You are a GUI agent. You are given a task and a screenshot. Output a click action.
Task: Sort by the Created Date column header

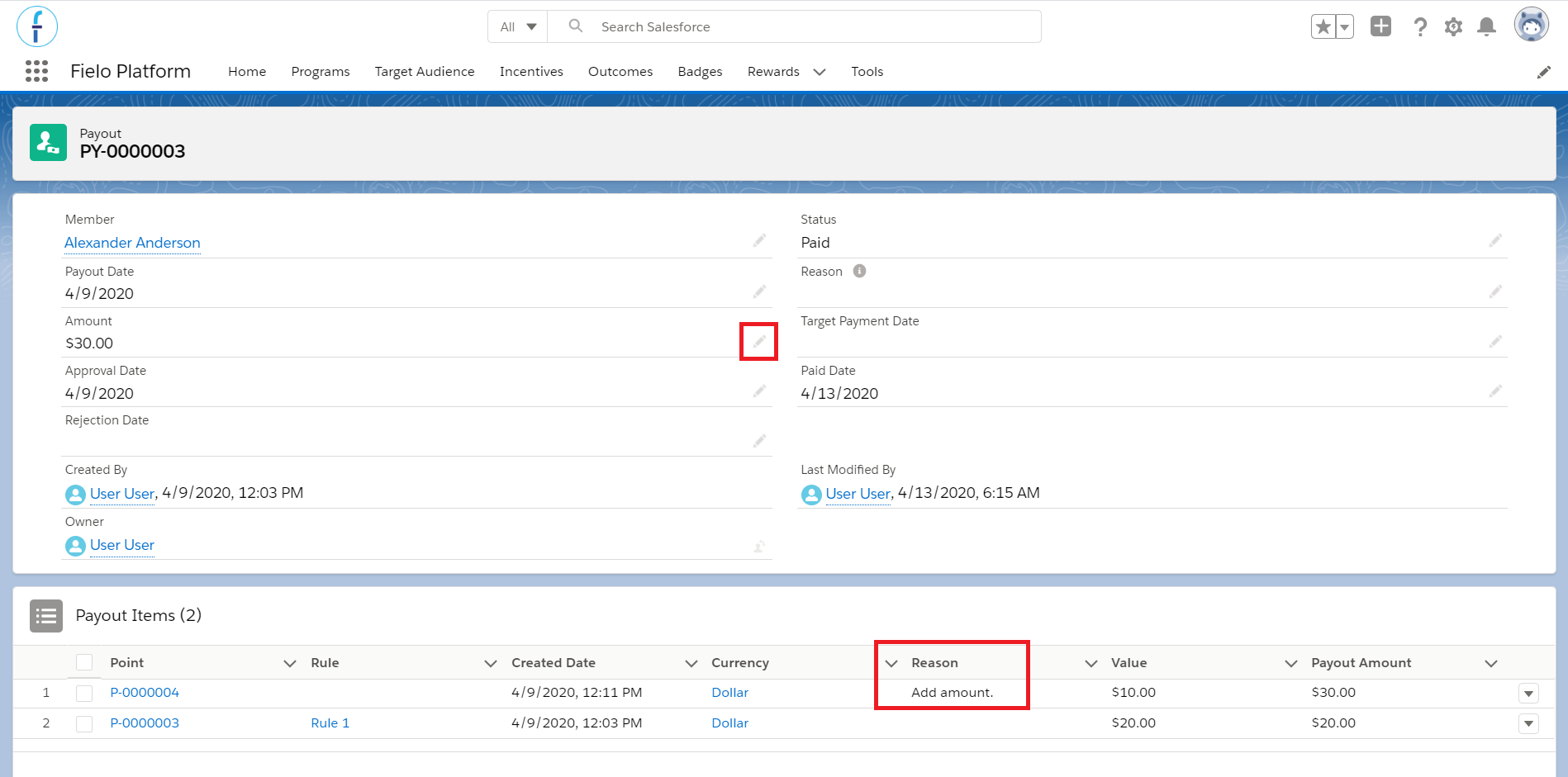click(x=553, y=663)
